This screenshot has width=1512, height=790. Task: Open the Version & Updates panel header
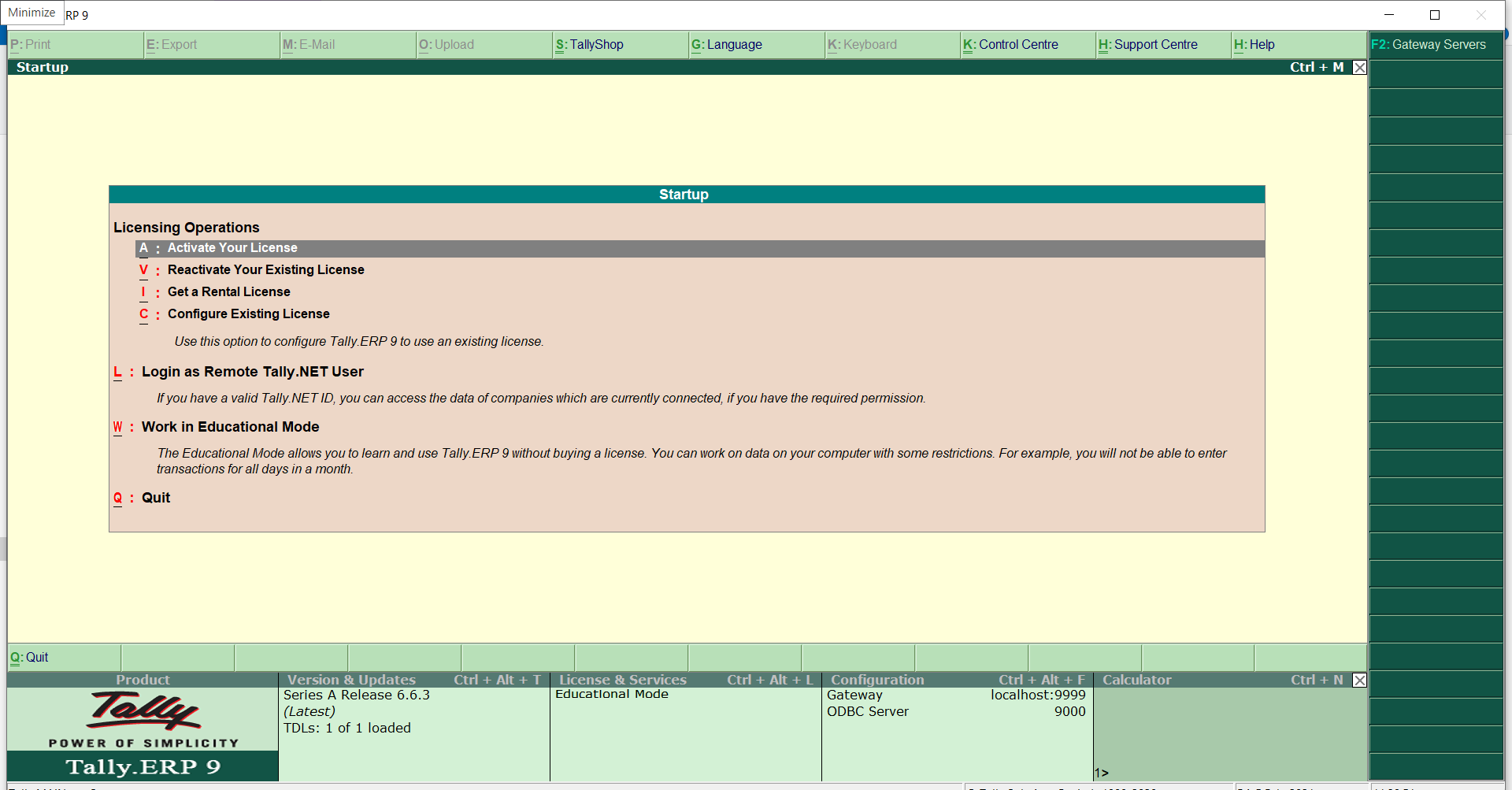click(x=414, y=680)
